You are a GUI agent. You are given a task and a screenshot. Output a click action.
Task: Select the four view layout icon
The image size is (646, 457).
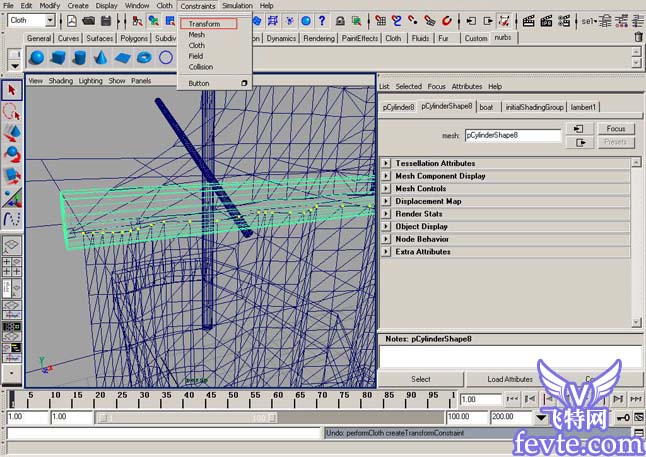pyautogui.click(x=12, y=267)
